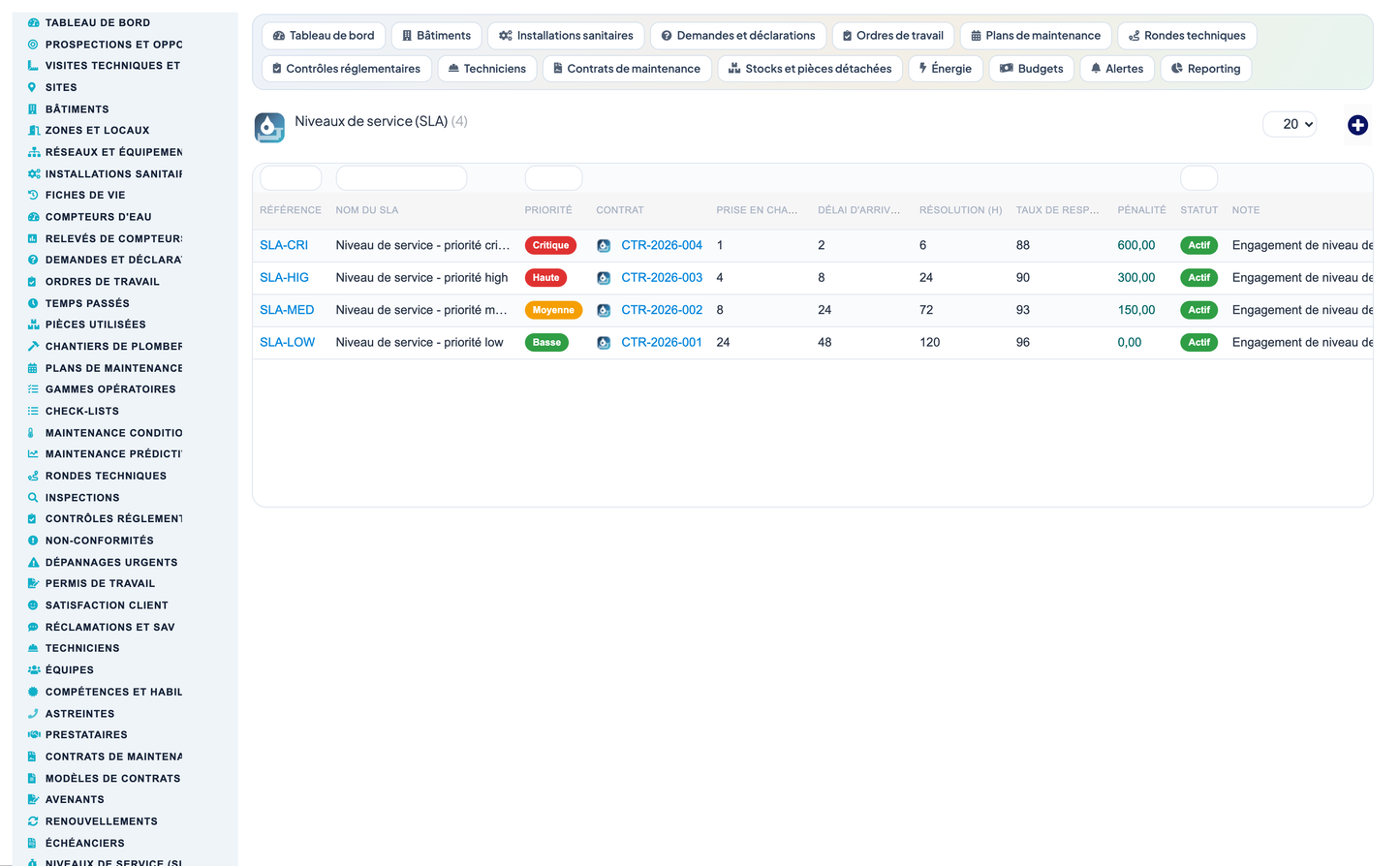1400x866 pixels.
Task: Click the Référence filter input field
Action: click(x=291, y=178)
